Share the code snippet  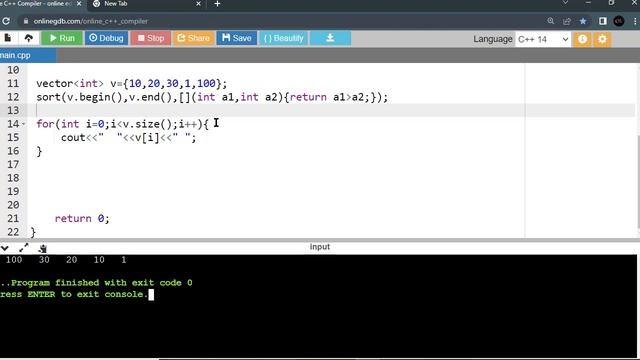coord(193,38)
